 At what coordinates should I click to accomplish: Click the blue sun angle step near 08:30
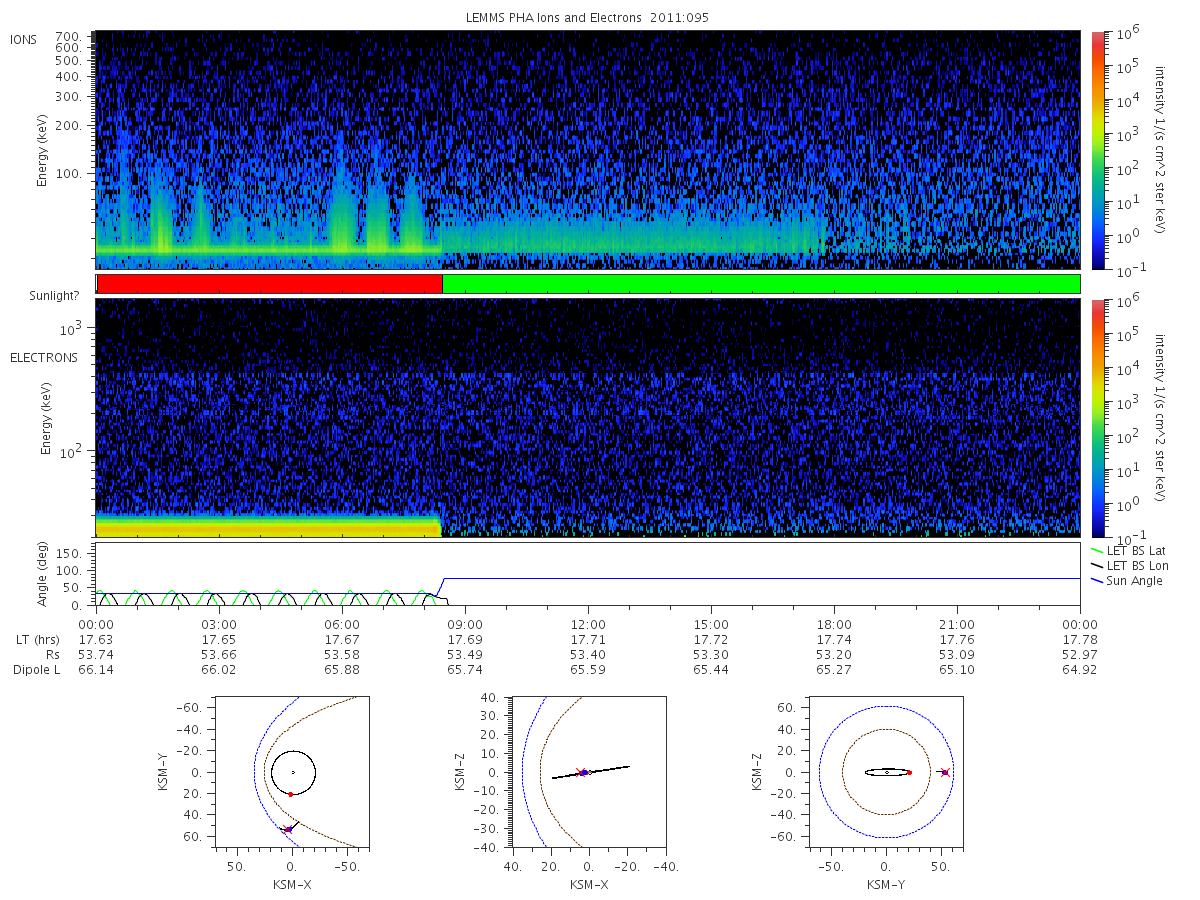tap(442, 588)
